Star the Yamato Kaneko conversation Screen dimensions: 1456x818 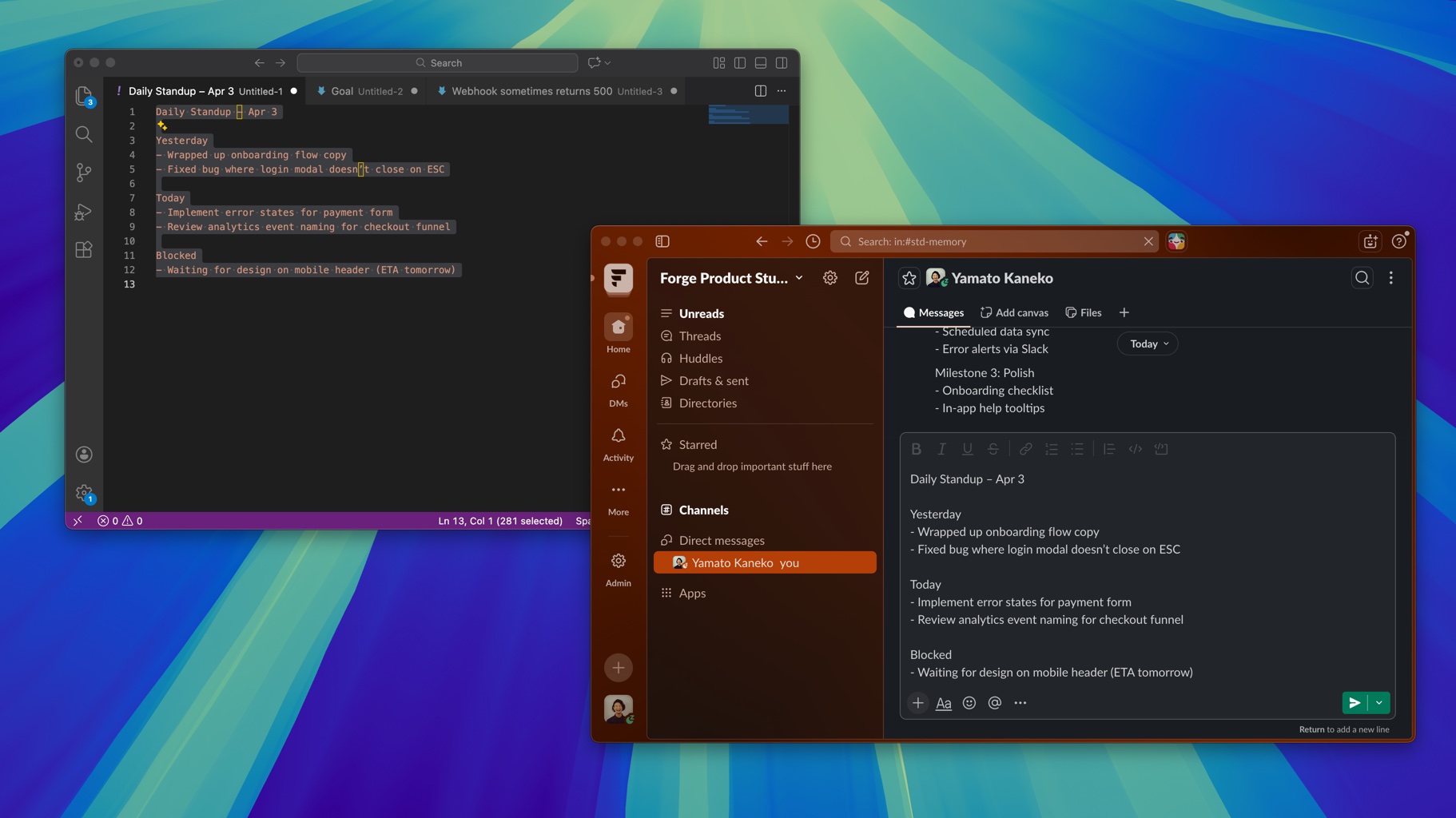(x=909, y=278)
